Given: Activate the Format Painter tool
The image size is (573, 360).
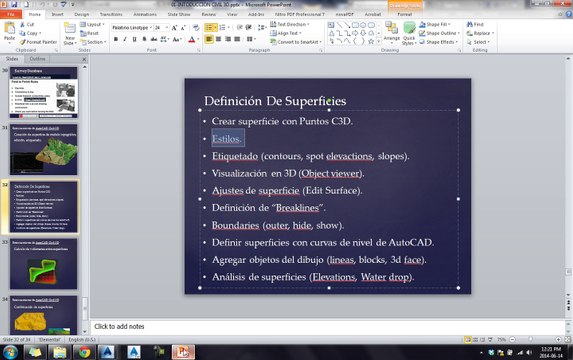Looking at the screenshot, I should (x=38, y=42).
